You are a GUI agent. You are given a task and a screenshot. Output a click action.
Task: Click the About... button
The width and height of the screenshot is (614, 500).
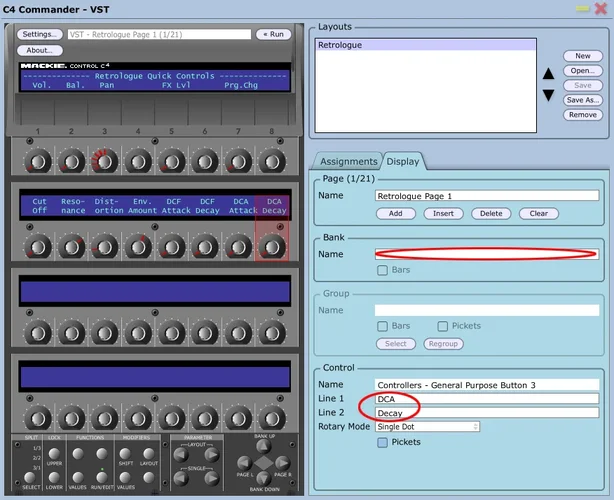(40, 50)
